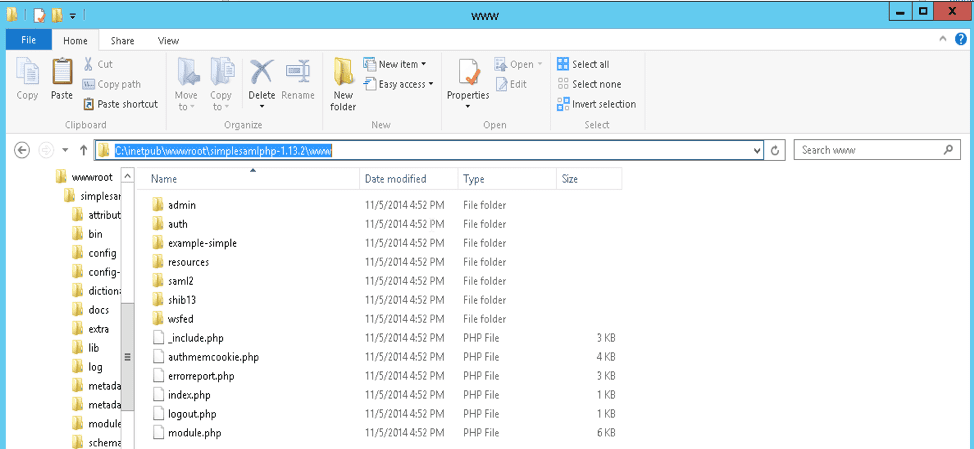The height and width of the screenshot is (449, 974).
Task: Sort files by Date modified column
Action: 396,179
